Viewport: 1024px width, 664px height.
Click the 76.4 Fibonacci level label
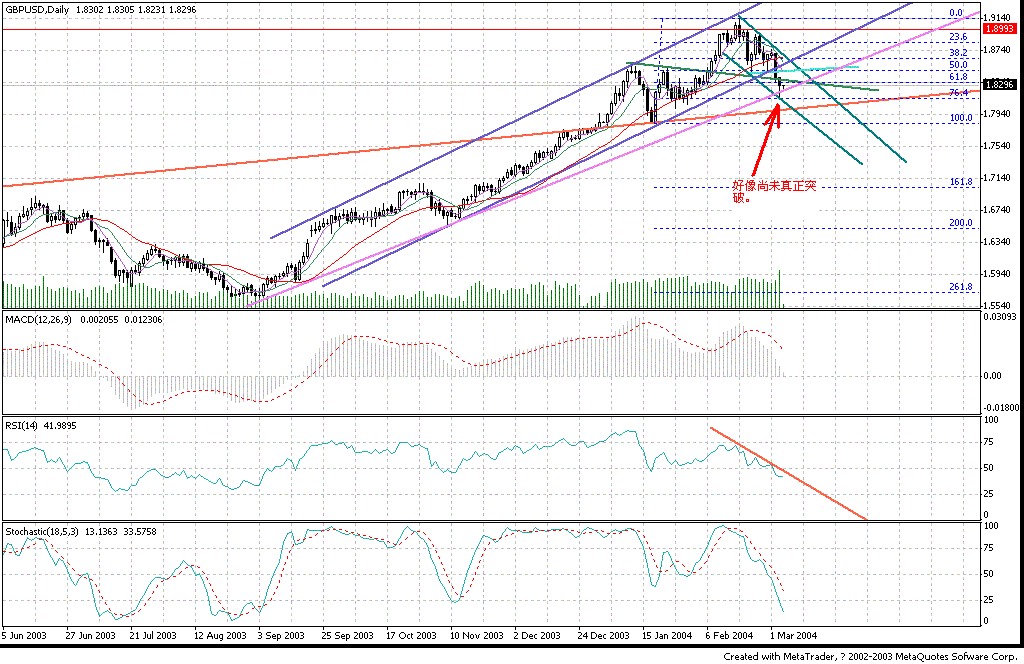coord(958,93)
